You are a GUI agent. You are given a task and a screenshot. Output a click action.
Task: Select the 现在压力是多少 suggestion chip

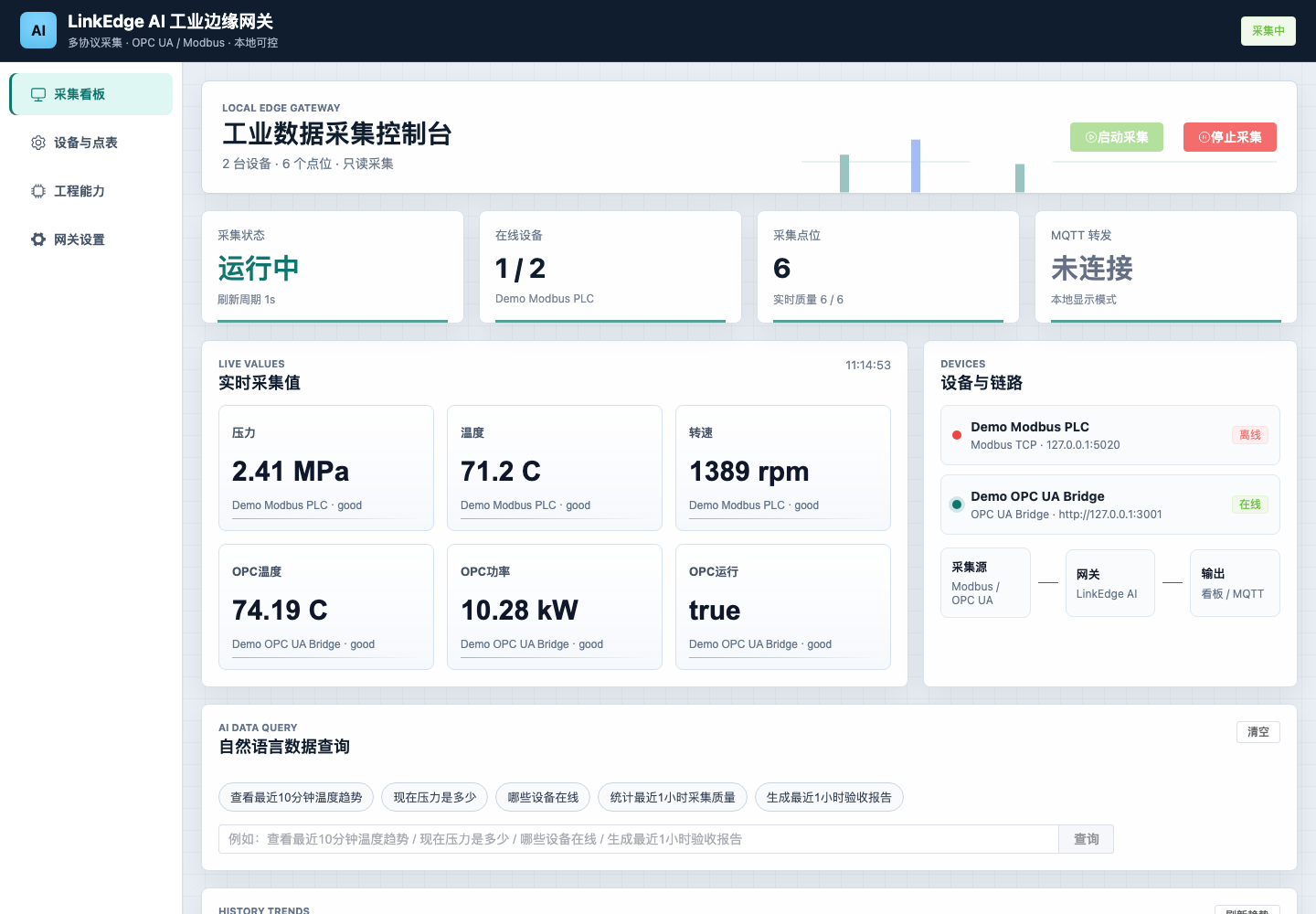pyautogui.click(x=435, y=797)
